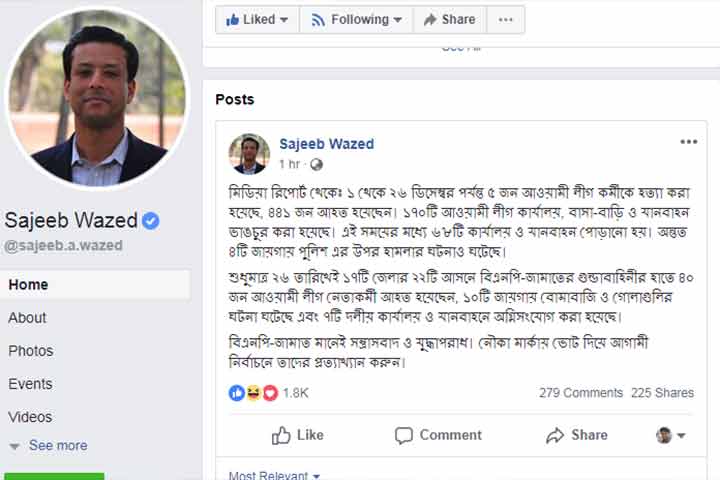Screen dimensions: 720x480
Task: Click the laughing Haha reaction emoji
Action: click(253, 393)
